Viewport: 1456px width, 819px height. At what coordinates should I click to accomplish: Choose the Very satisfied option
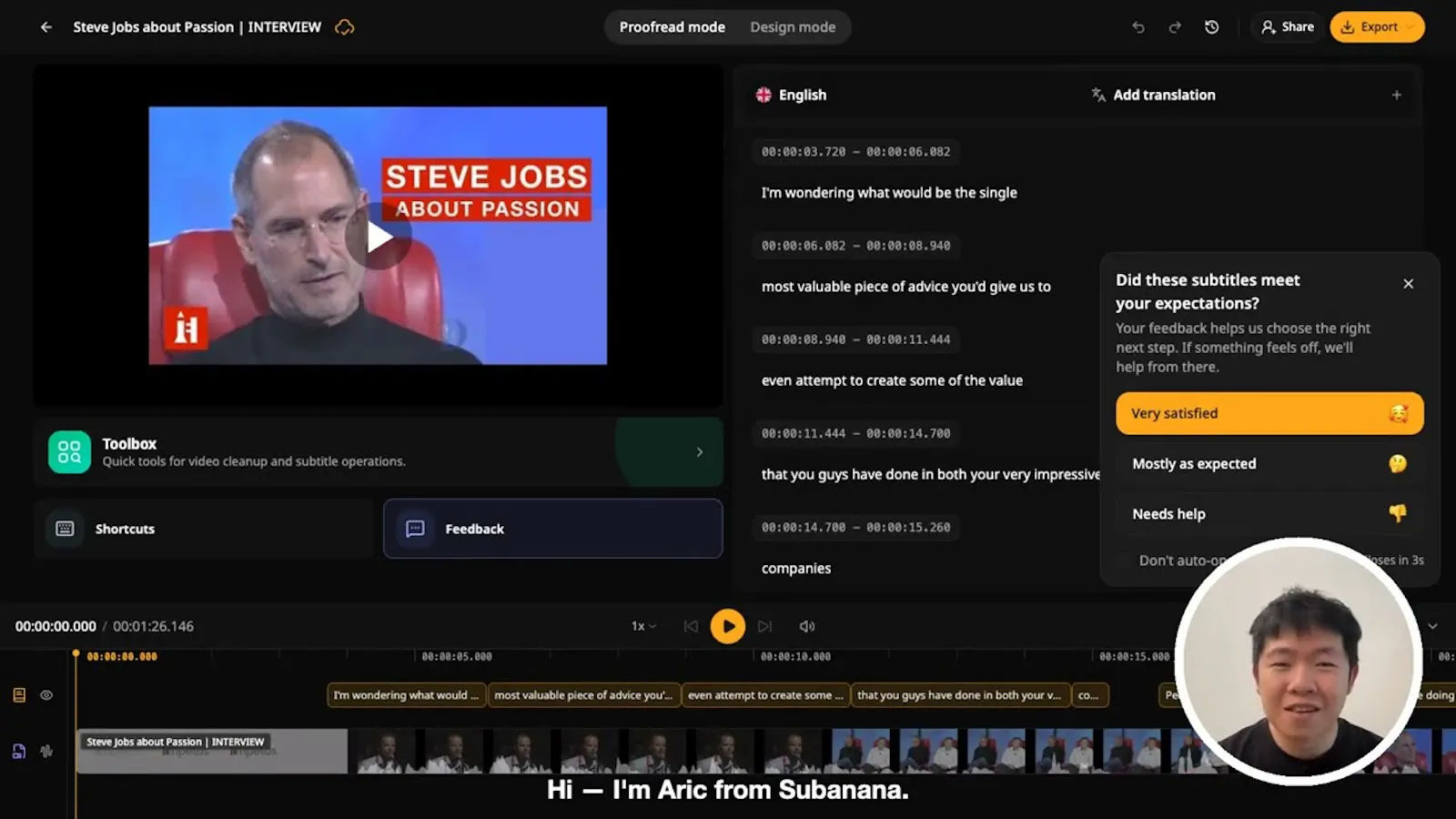coord(1269,413)
